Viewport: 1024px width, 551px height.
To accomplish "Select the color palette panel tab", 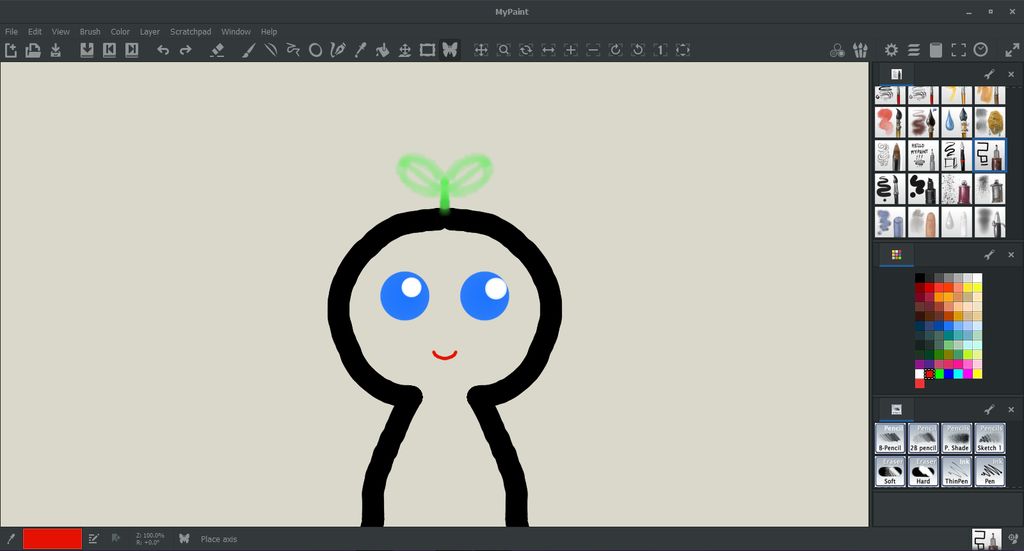I will 896,255.
